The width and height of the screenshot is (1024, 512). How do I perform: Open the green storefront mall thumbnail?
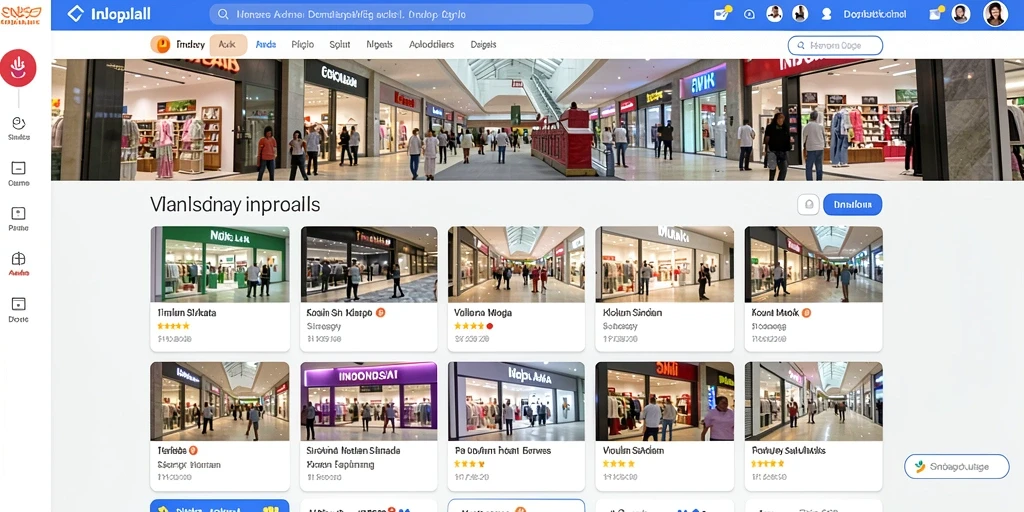[220, 264]
